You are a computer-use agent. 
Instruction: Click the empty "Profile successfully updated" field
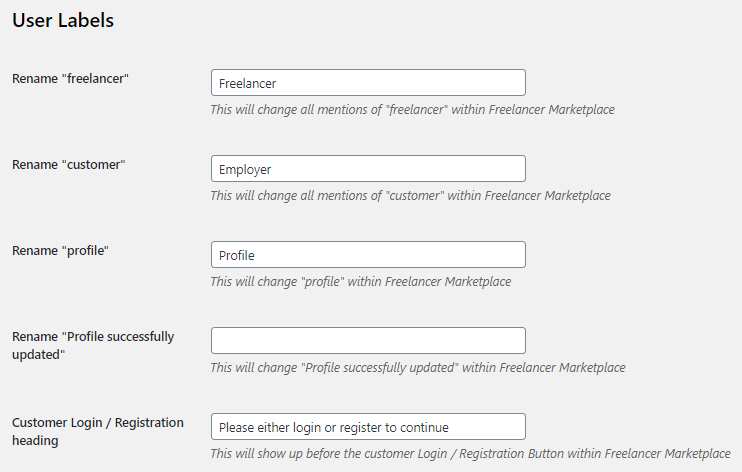tap(368, 340)
